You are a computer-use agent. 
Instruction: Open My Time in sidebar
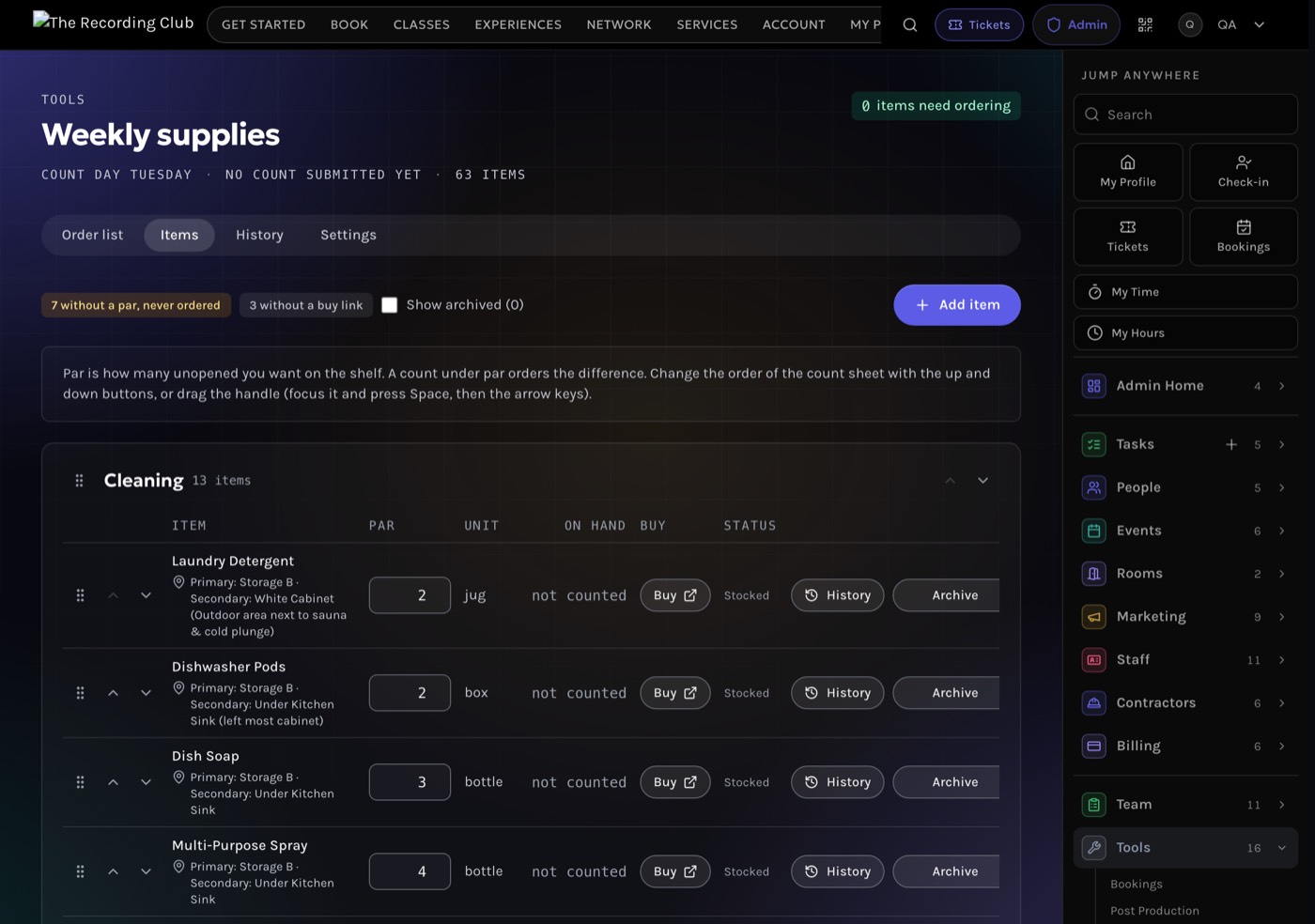pos(1185,292)
